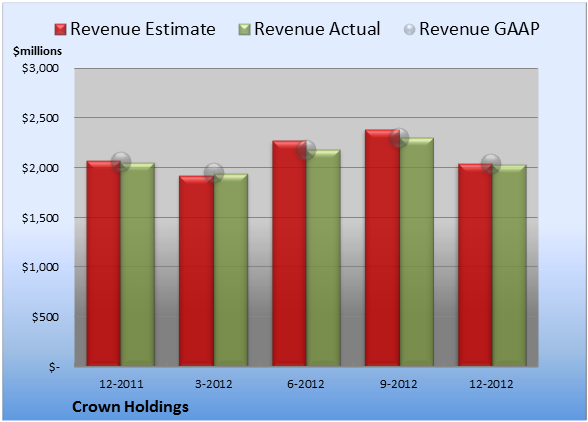Image resolution: width=588 pixels, height=422 pixels.
Task: Click the gray Revenue GAAP legend marker
Action: 410,29
